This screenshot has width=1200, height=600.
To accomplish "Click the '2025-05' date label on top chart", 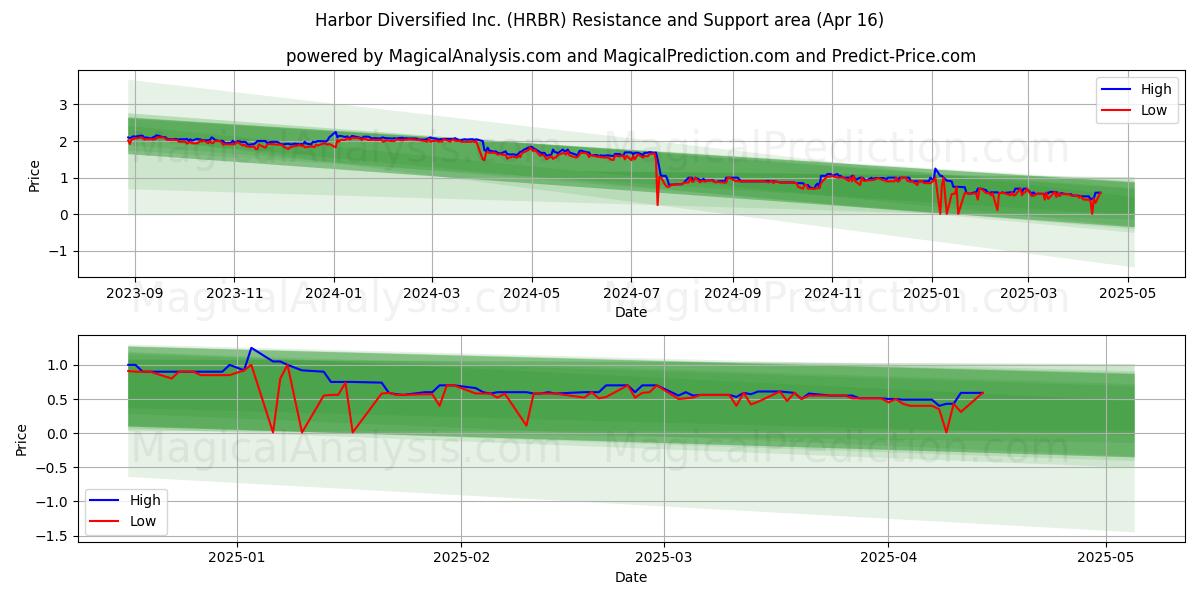I will tap(1129, 294).
